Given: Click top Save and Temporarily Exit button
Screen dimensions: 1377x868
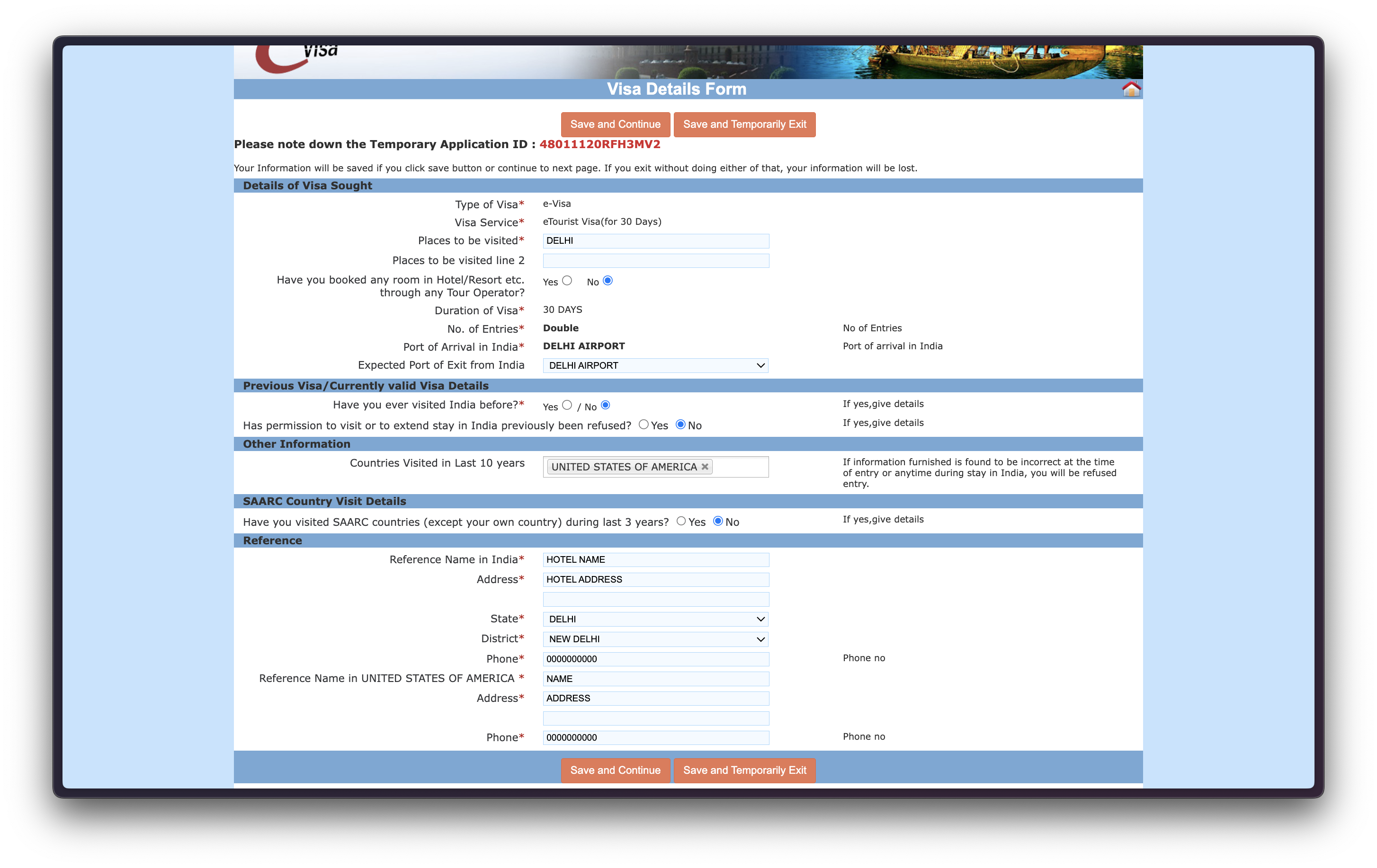Looking at the screenshot, I should (x=744, y=124).
